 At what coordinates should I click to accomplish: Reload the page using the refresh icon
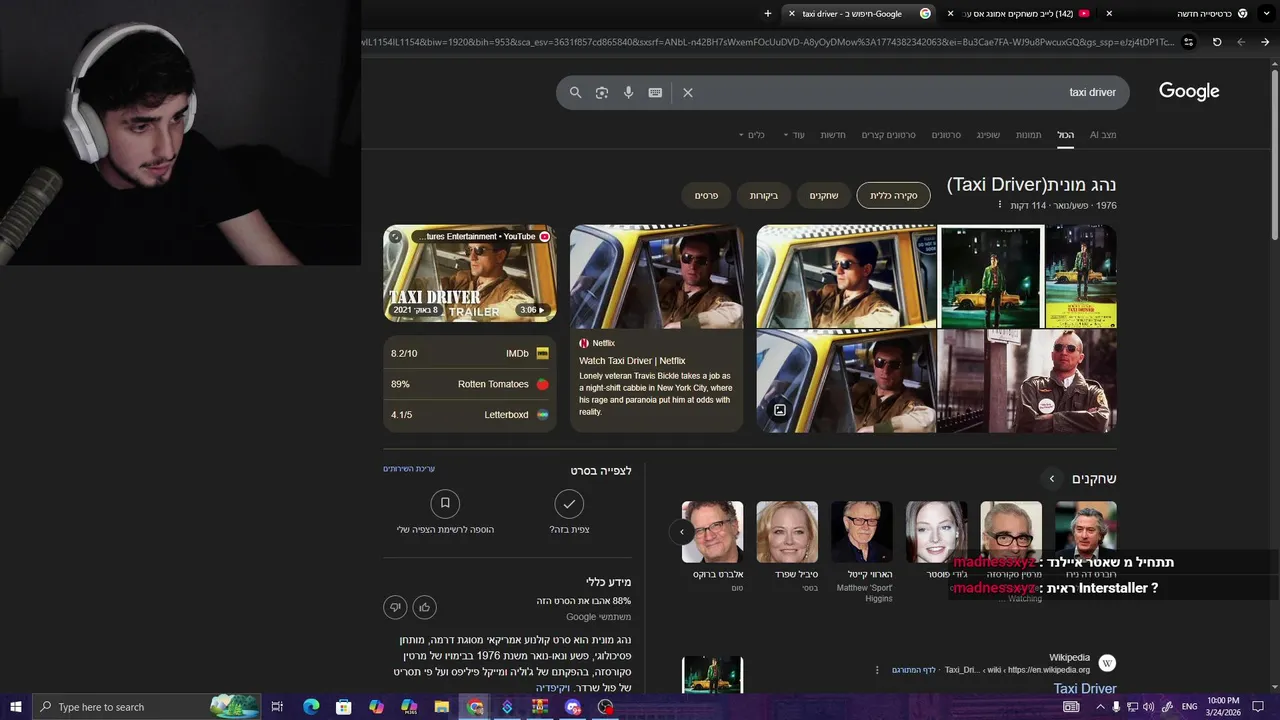pyautogui.click(x=1217, y=42)
